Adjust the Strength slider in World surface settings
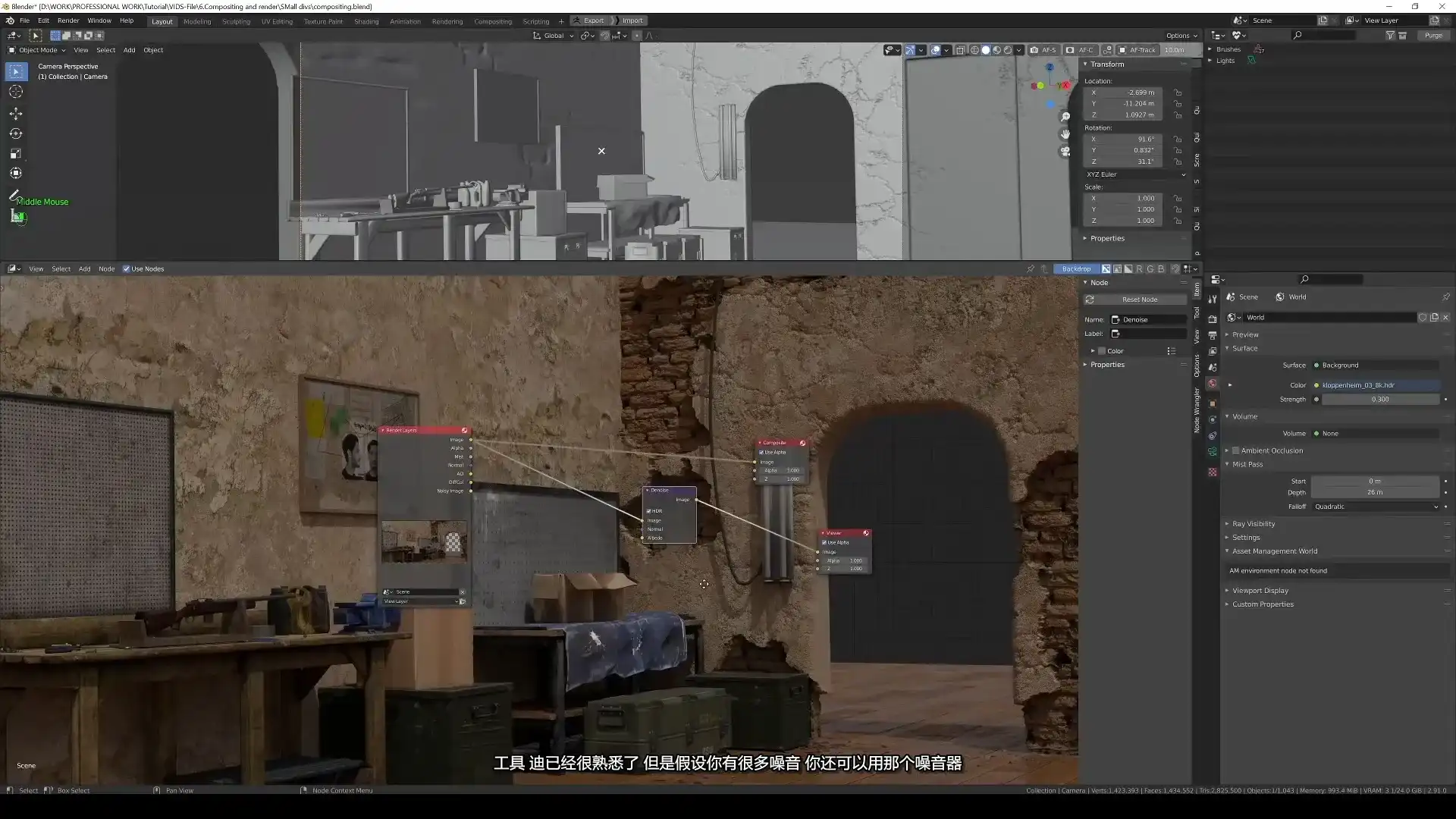This screenshot has height=819, width=1456. pyautogui.click(x=1380, y=399)
